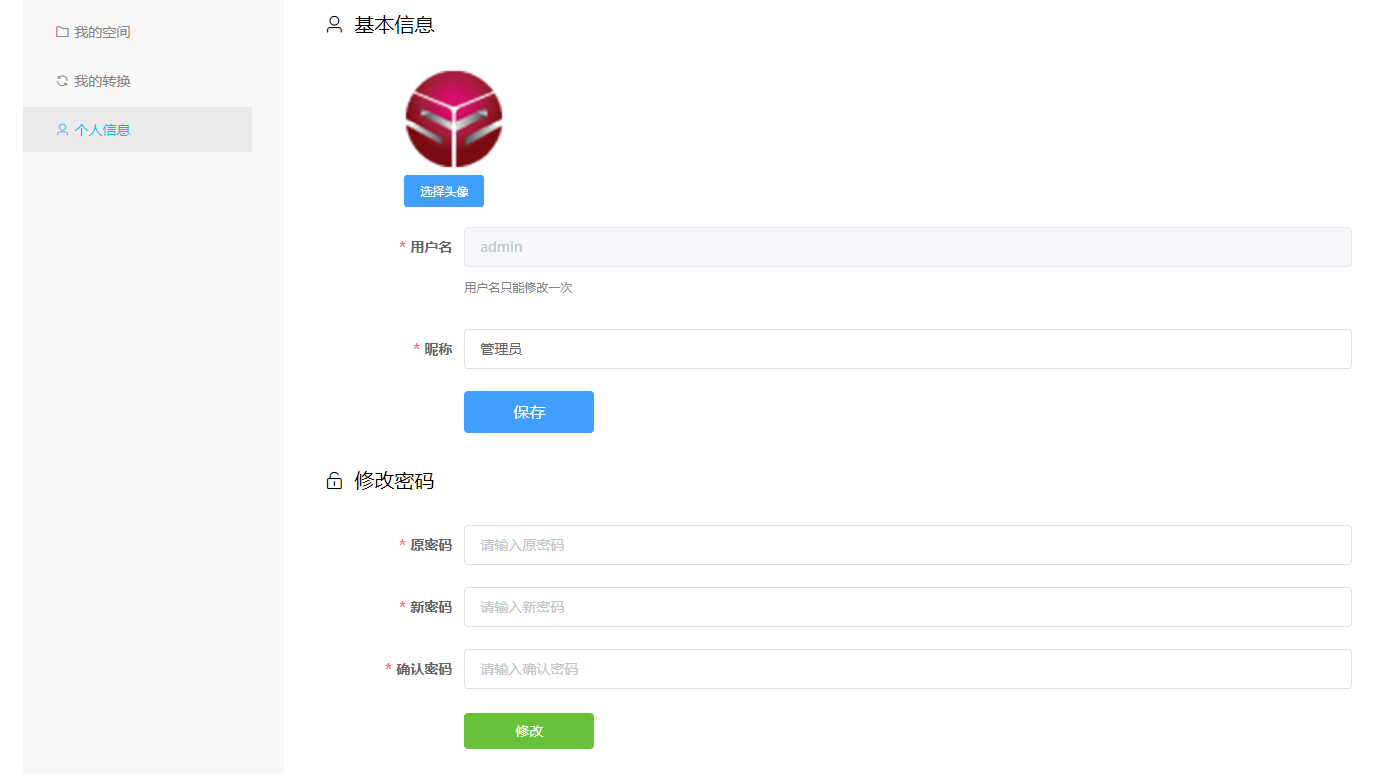Click the green 修改 button
Image resolution: width=1382 pixels, height=782 pixels.
pos(529,731)
